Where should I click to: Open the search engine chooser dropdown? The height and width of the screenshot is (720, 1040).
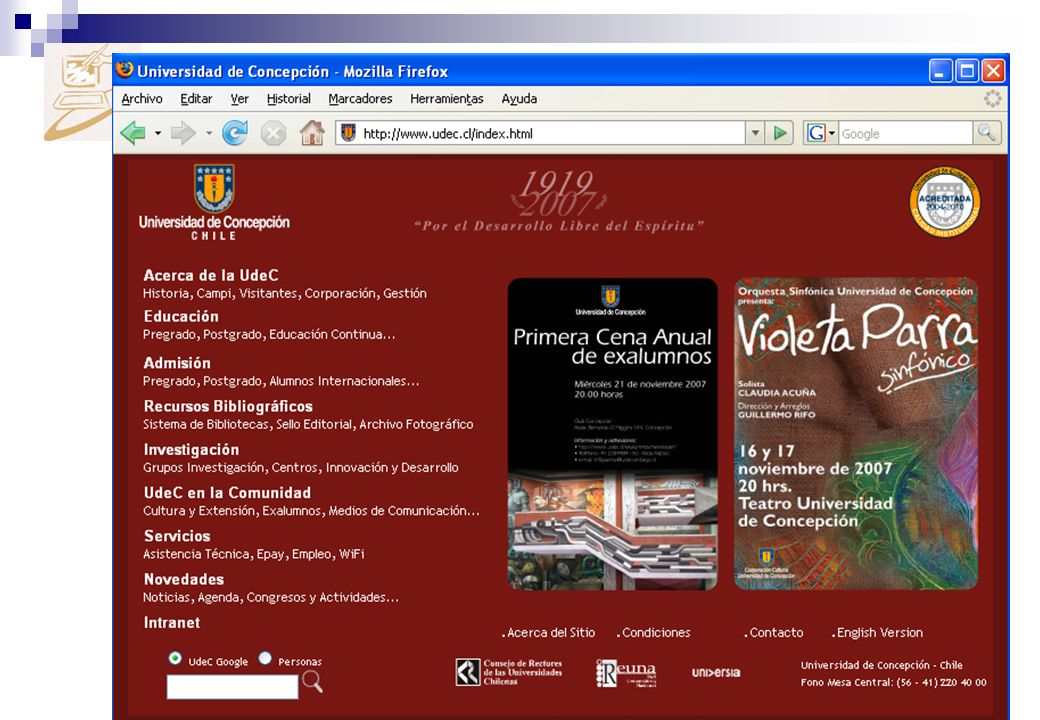click(832, 133)
